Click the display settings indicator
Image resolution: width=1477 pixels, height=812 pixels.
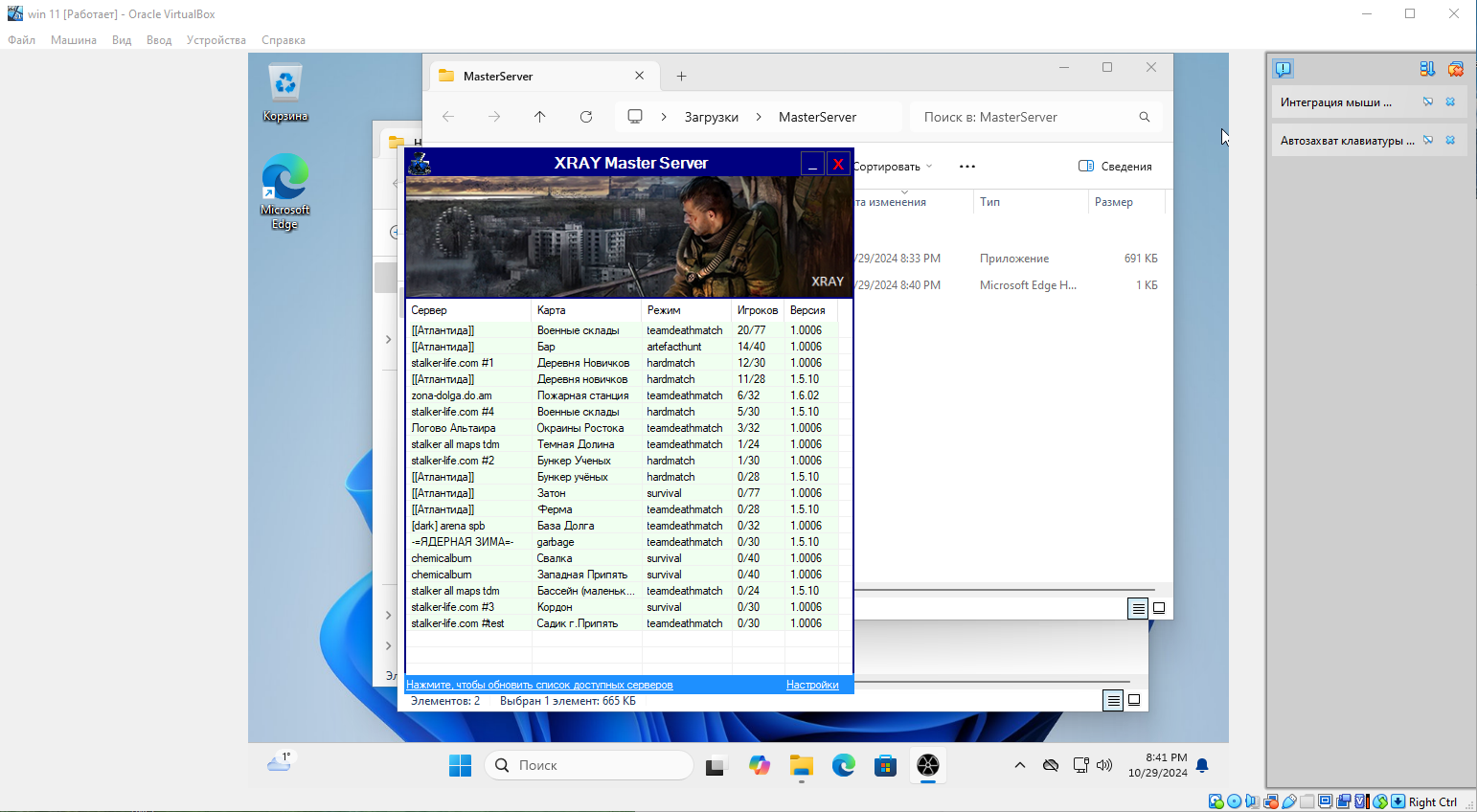click(1326, 801)
